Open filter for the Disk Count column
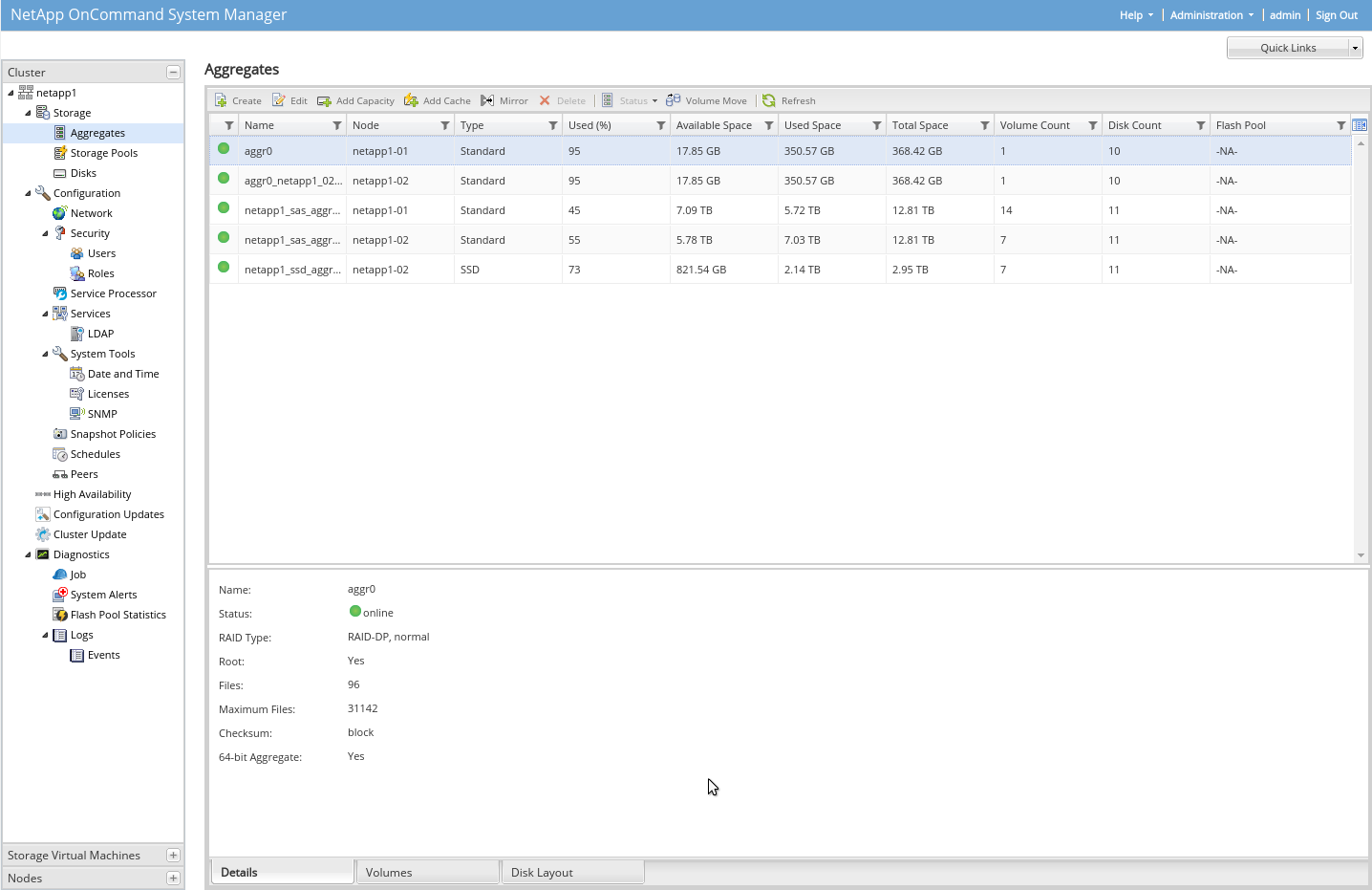 (1201, 125)
